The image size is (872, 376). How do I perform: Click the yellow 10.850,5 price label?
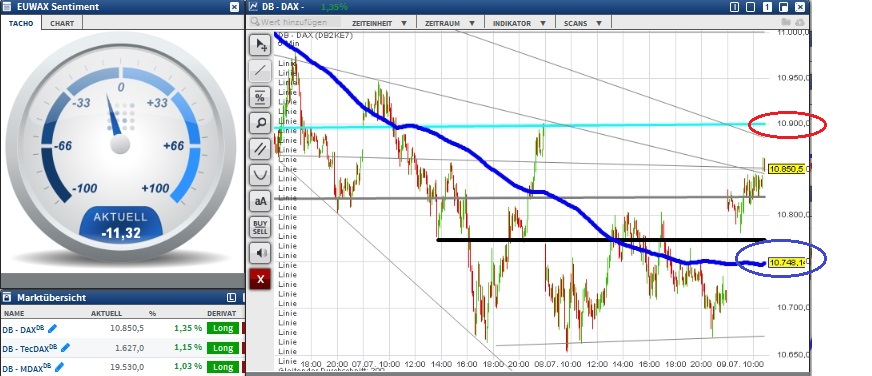tap(787, 169)
